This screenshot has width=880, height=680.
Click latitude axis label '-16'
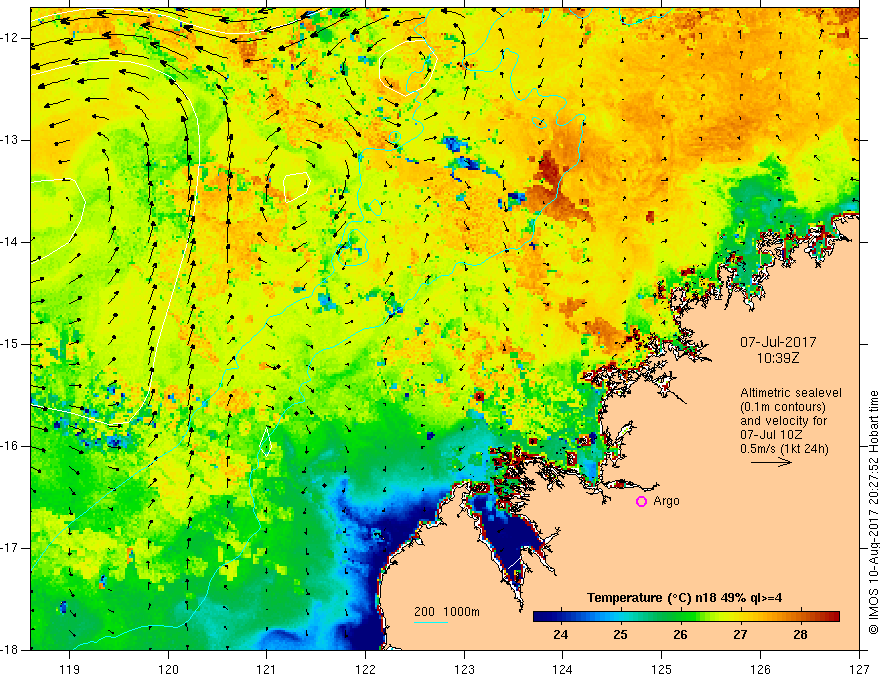point(10,446)
